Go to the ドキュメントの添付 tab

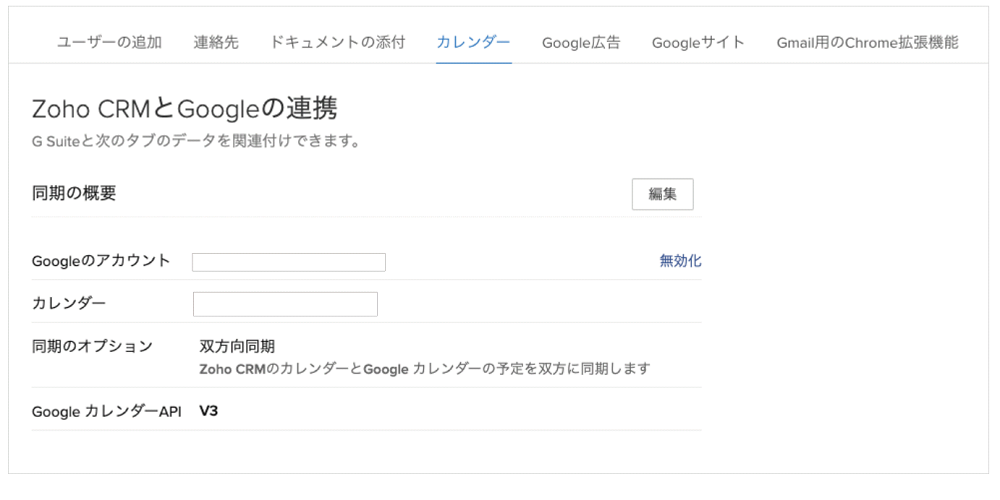click(337, 43)
